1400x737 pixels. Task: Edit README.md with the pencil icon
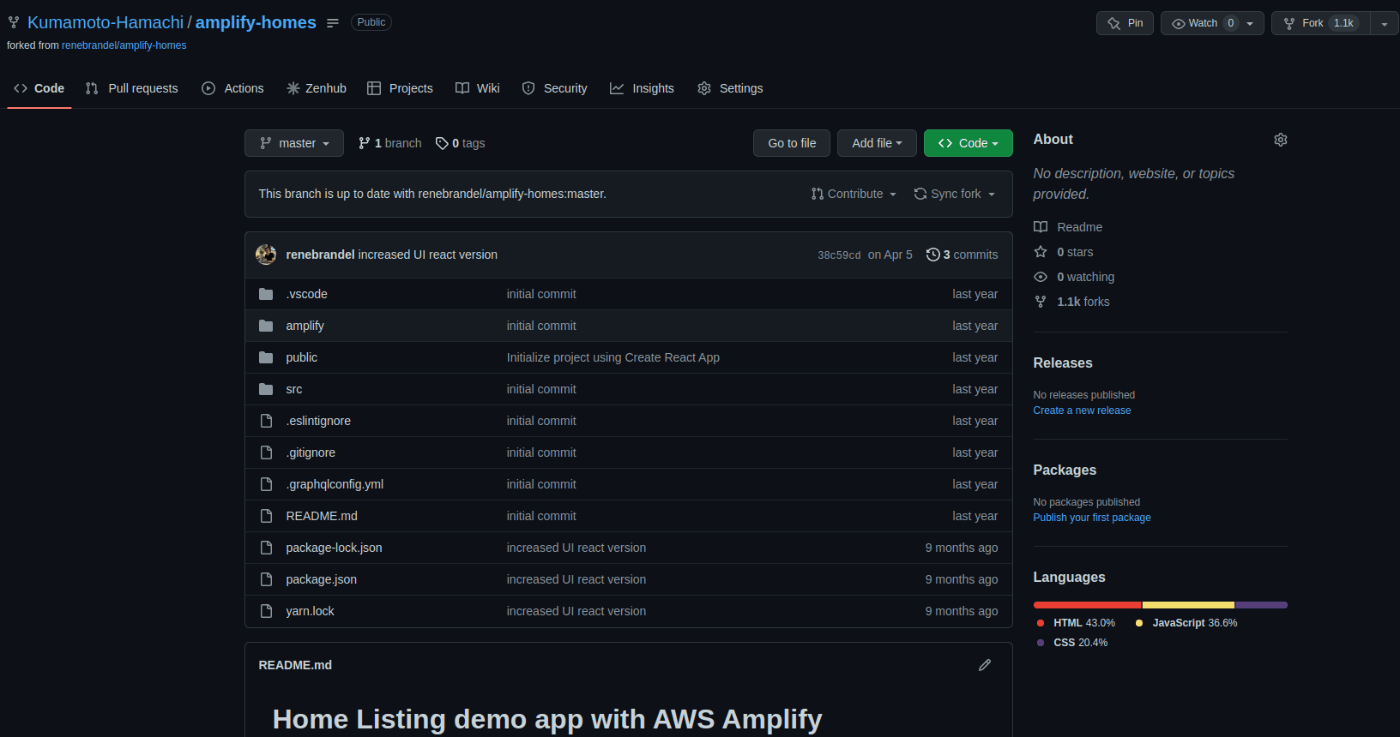(x=985, y=665)
